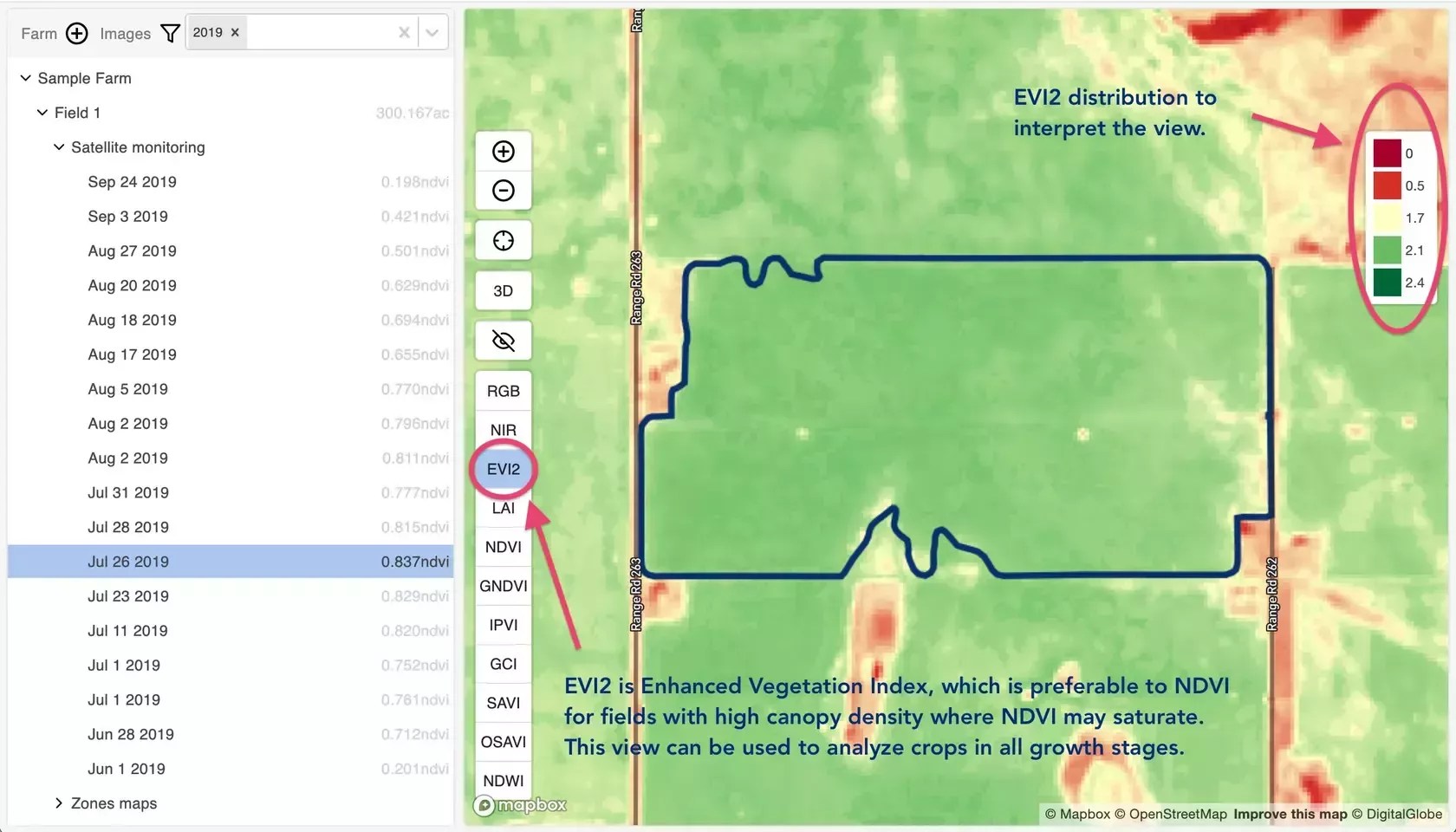This screenshot has height=832, width=1456.
Task: Enable the EVI2 index view
Action: [x=503, y=469]
